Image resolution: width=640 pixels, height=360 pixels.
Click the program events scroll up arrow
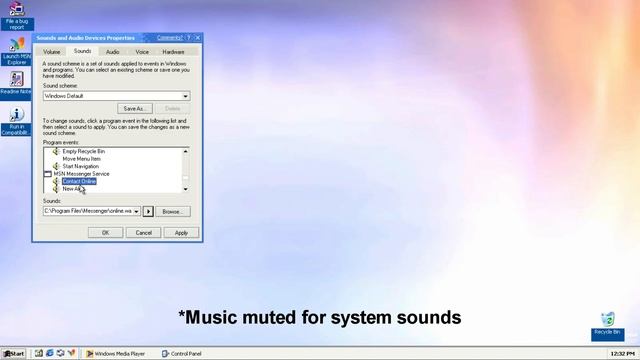pos(186,151)
